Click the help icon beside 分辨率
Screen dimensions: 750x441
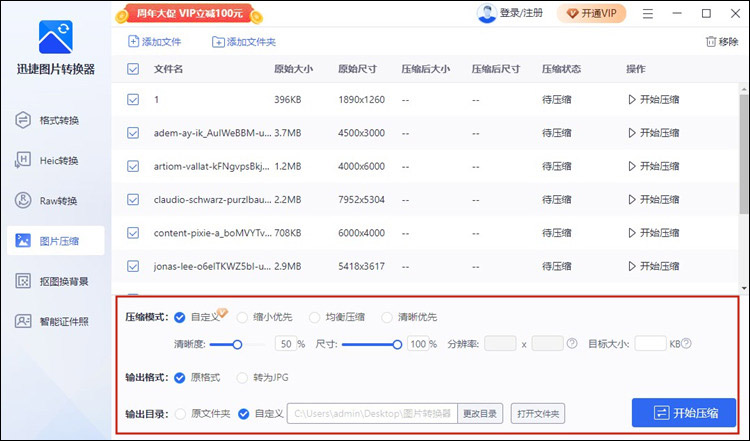(572, 343)
